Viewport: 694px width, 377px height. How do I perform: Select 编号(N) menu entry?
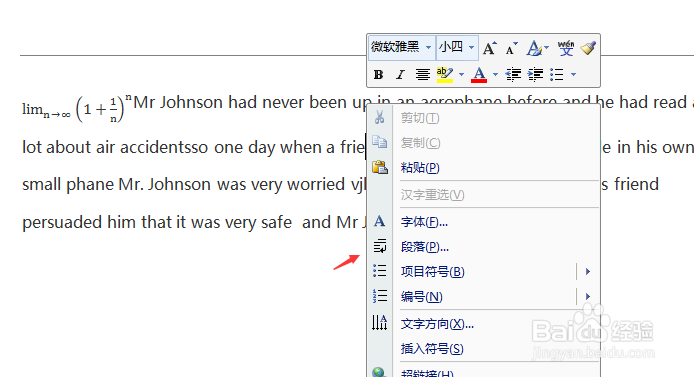(x=484, y=296)
